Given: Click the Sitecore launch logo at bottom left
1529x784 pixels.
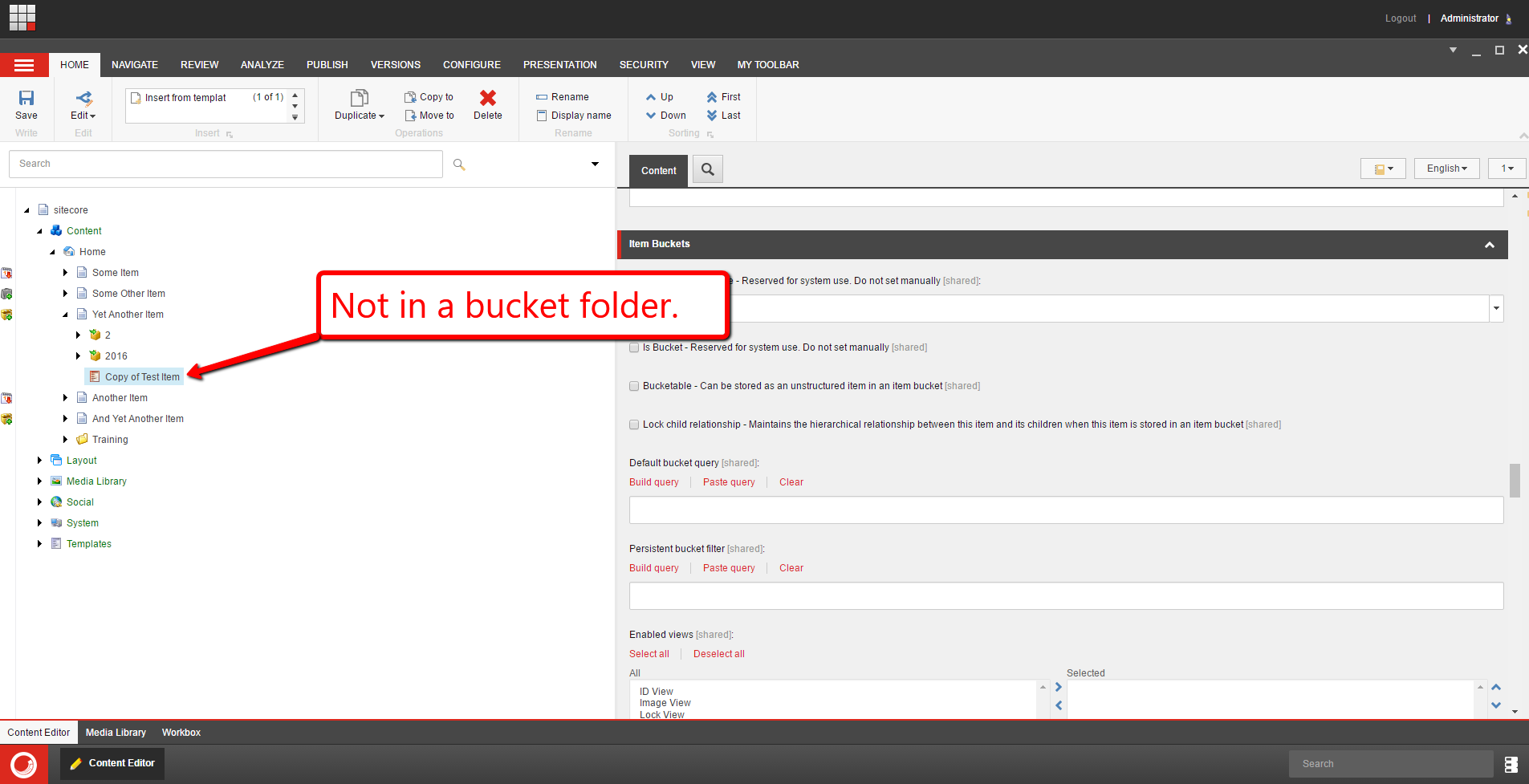Looking at the screenshot, I should coord(23,764).
